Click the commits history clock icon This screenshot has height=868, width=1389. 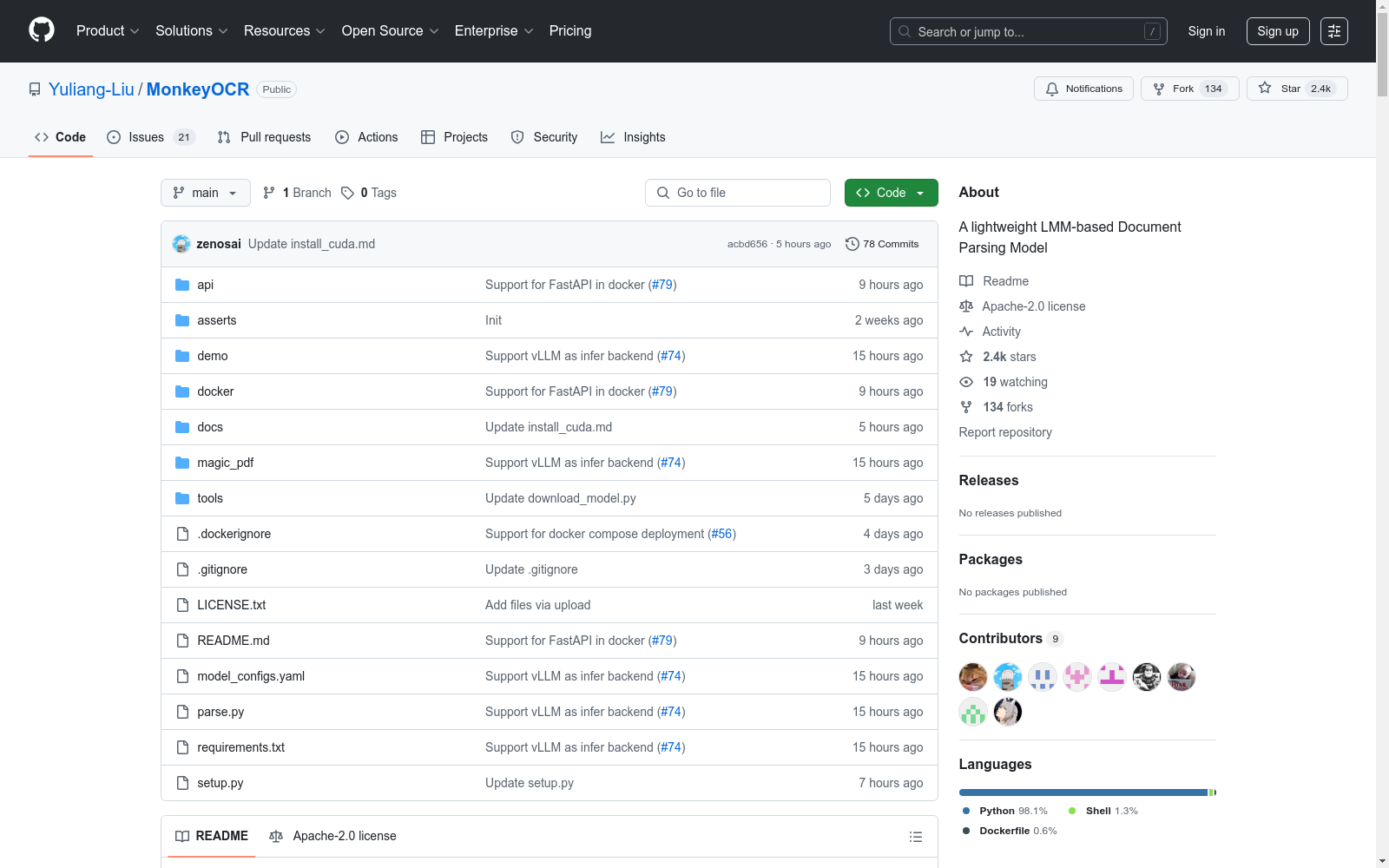click(x=852, y=244)
